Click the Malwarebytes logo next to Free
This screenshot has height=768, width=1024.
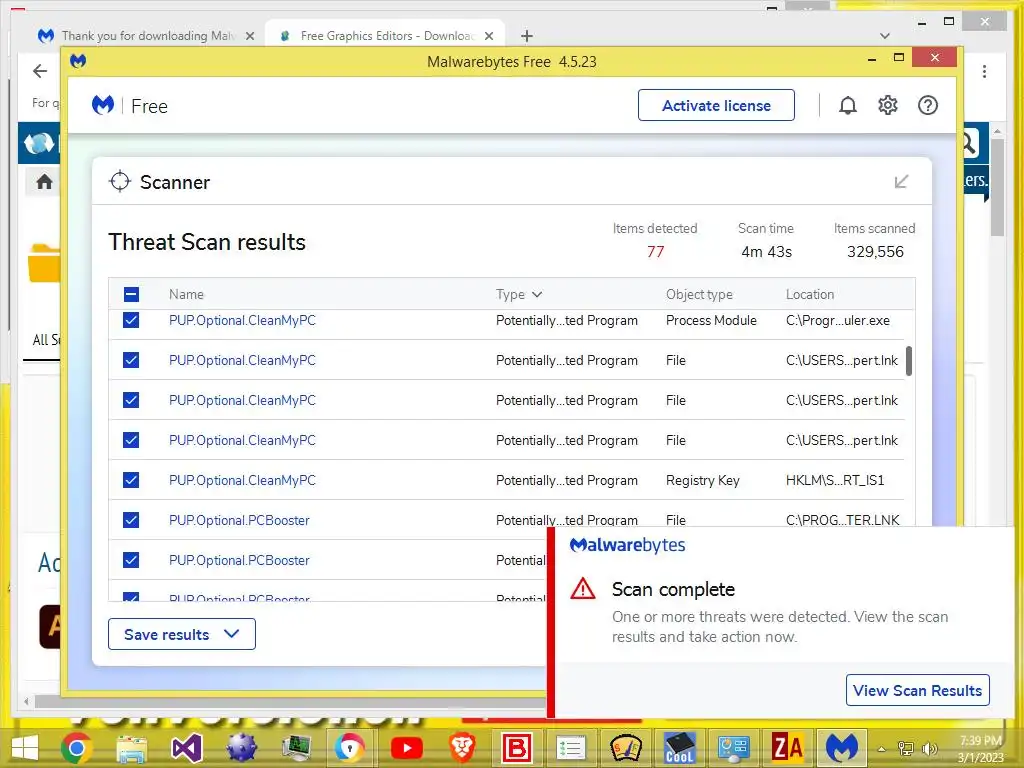pyautogui.click(x=103, y=104)
